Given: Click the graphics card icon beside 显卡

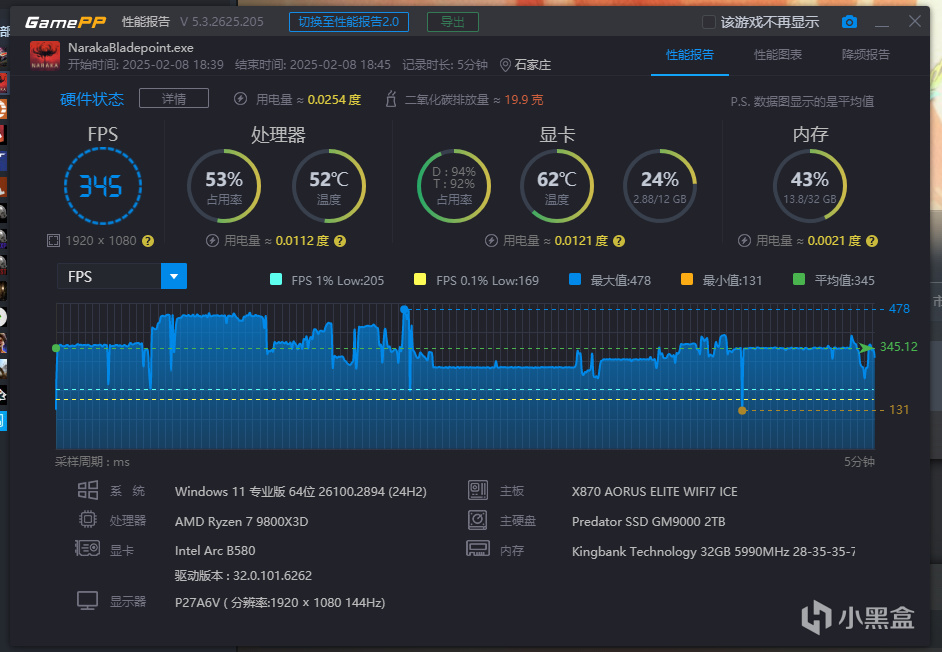Looking at the screenshot, I should 87,548.
